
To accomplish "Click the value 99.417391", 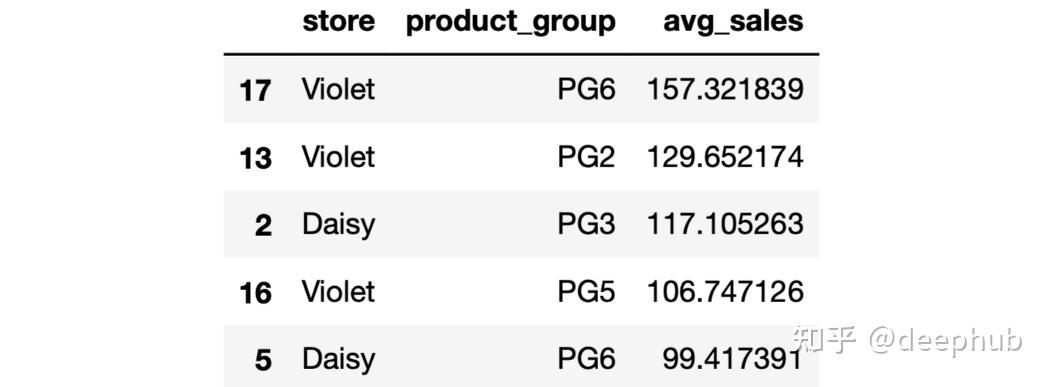I will (x=733, y=360).
